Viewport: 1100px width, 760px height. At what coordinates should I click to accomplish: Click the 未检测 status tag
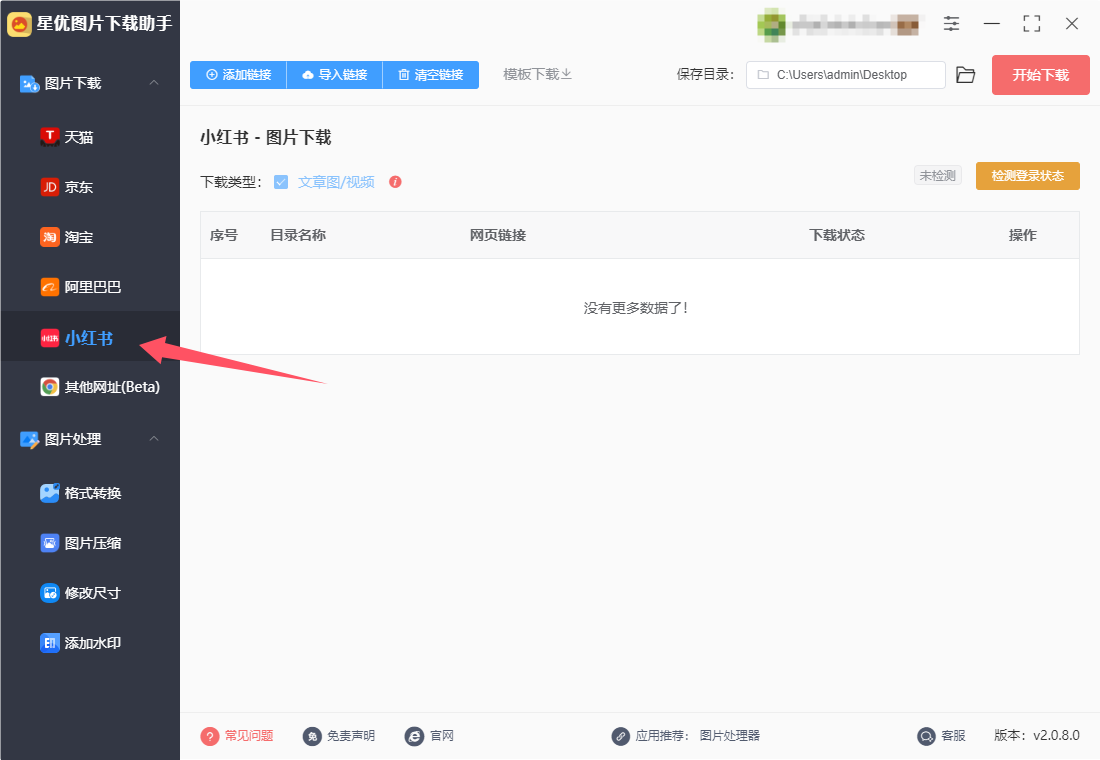pyautogui.click(x=937, y=175)
